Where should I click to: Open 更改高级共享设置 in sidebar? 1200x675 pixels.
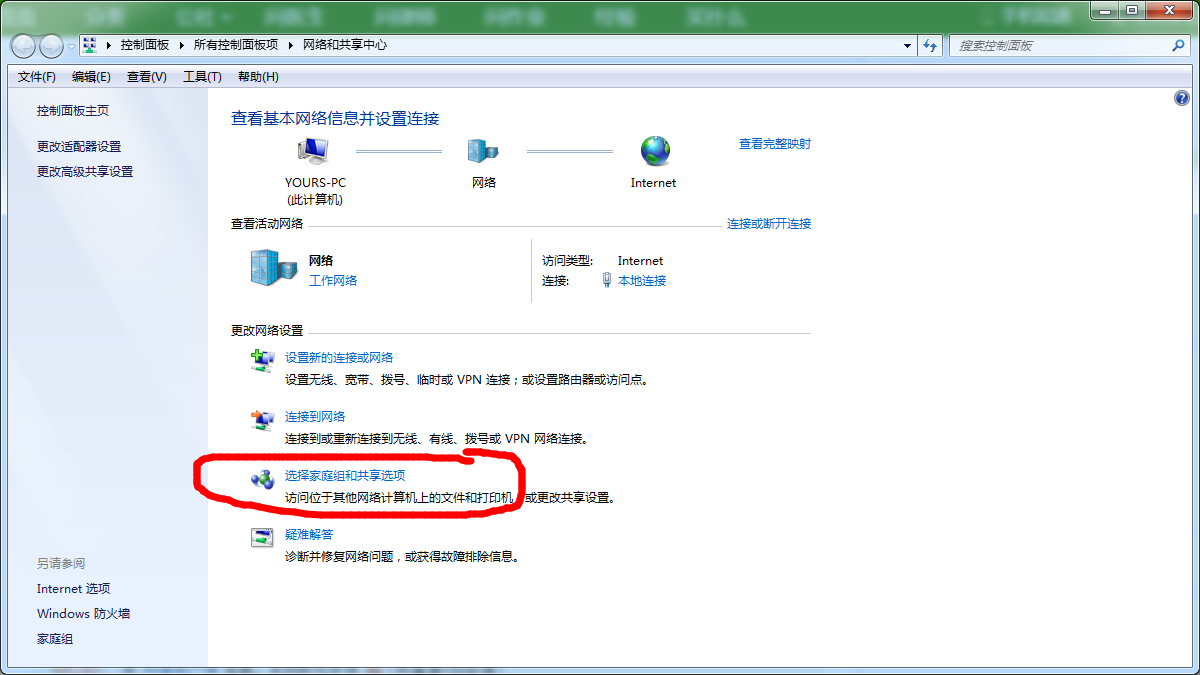85,172
